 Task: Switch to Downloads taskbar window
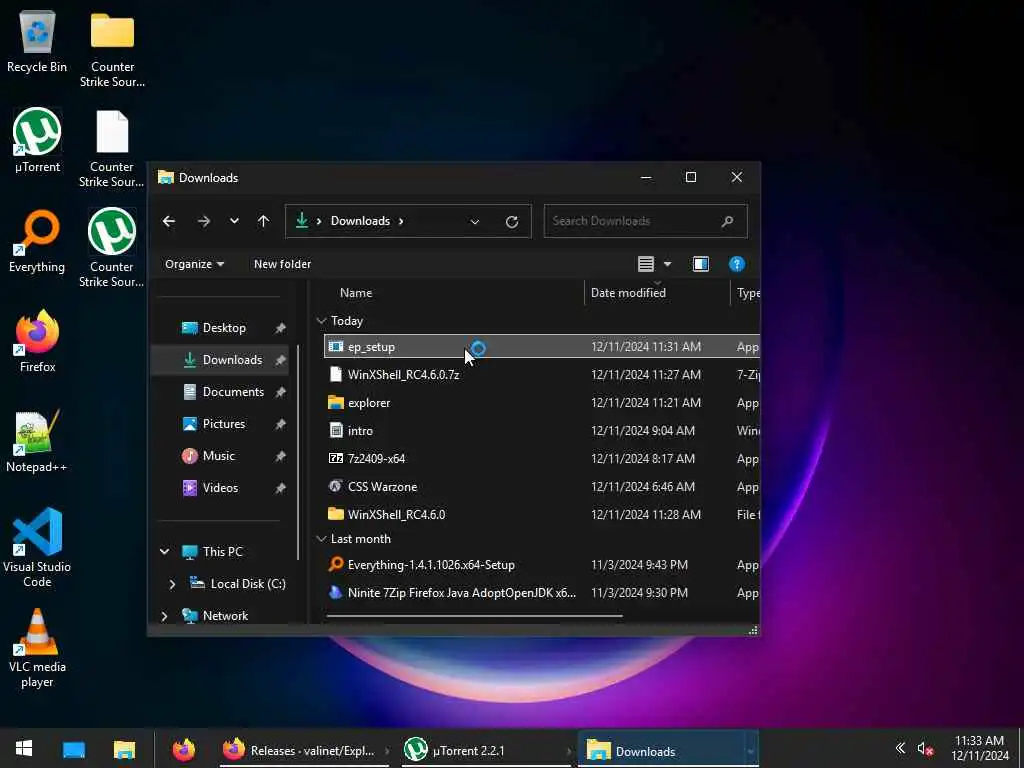666,750
